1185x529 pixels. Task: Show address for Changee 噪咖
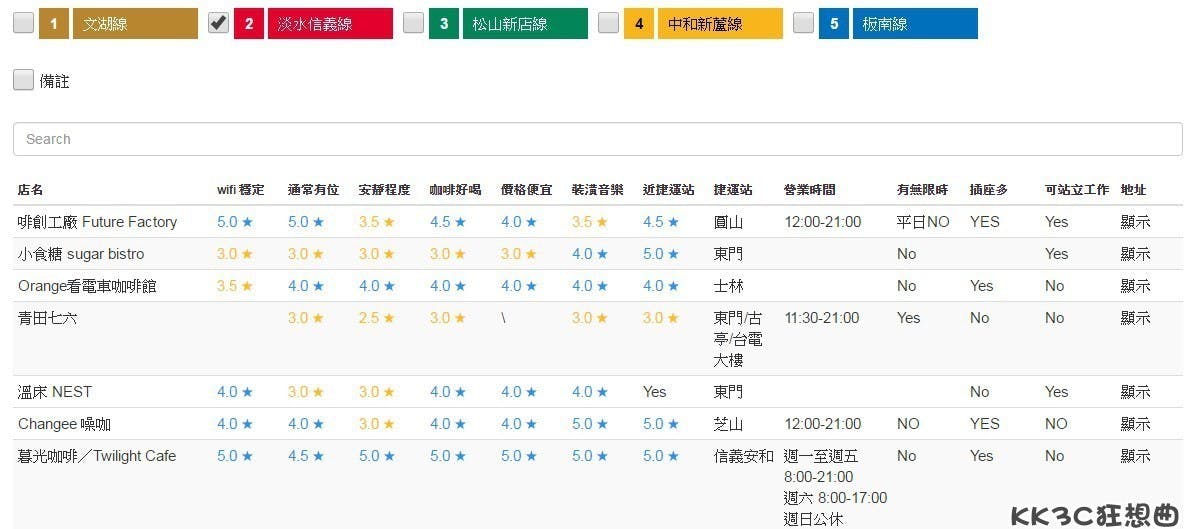[1135, 424]
